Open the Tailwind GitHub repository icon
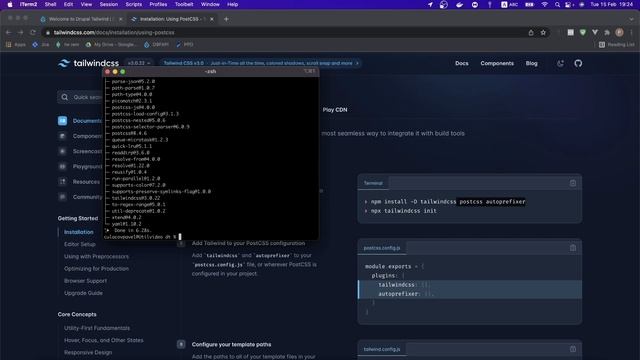The width and height of the screenshot is (640, 360). pos(578,63)
